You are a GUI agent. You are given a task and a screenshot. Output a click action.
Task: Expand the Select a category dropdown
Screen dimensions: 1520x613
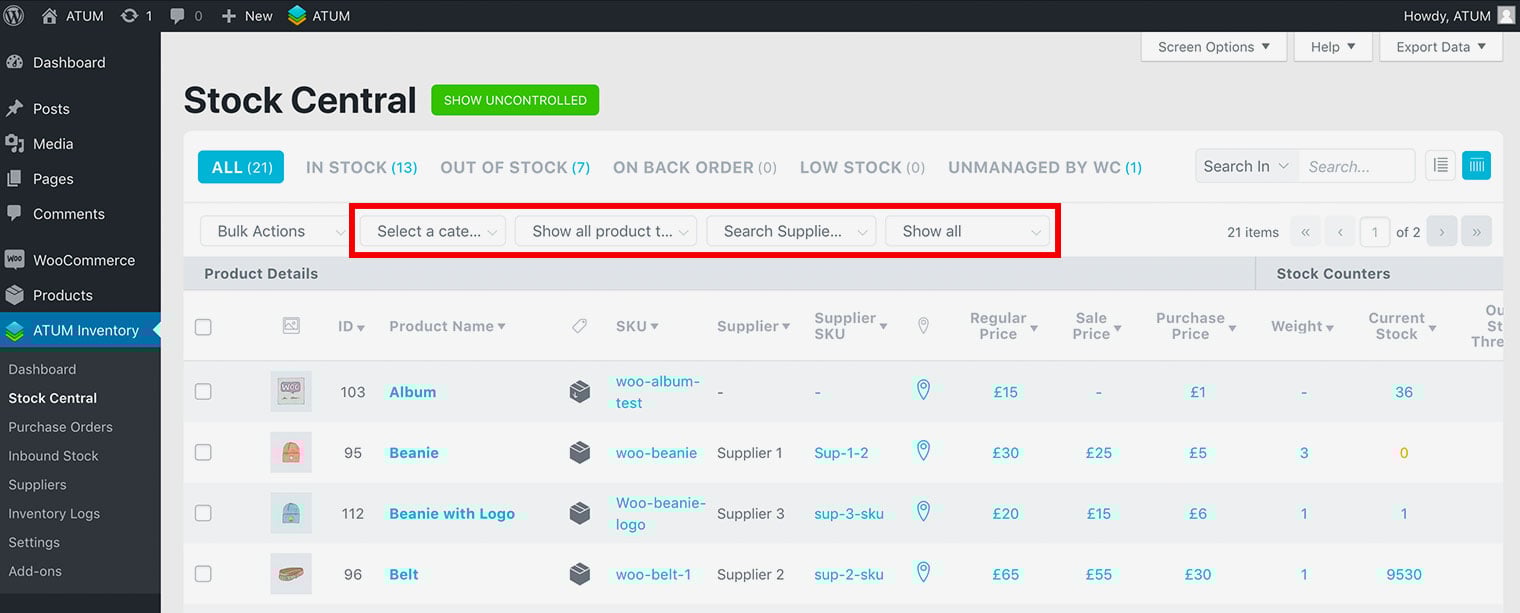click(x=432, y=231)
